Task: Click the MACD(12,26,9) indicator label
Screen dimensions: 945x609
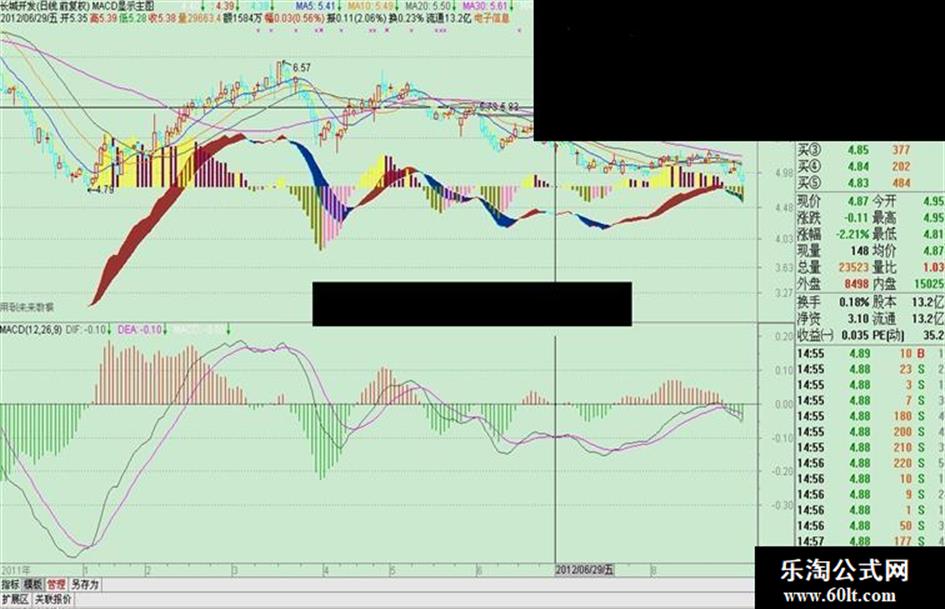Action: [31, 330]
